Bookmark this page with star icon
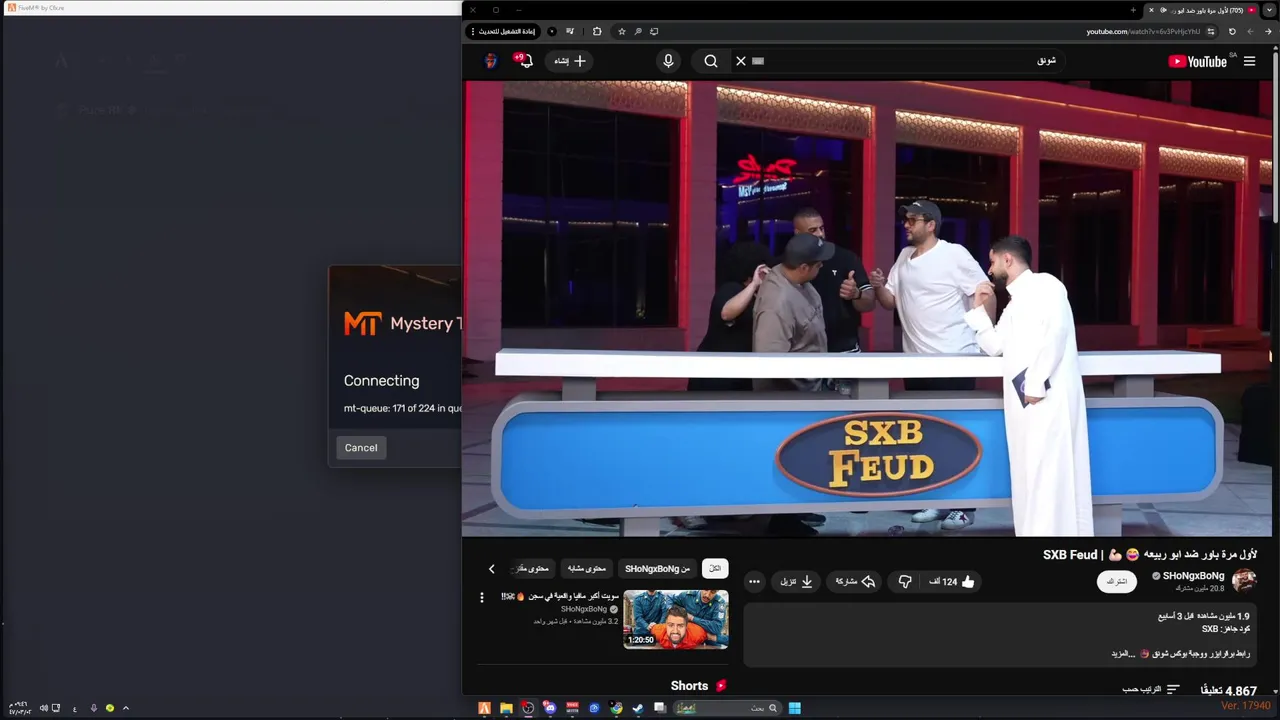Image resolution: width=1280 pixels, height=720 pixels. coord(622,31)
